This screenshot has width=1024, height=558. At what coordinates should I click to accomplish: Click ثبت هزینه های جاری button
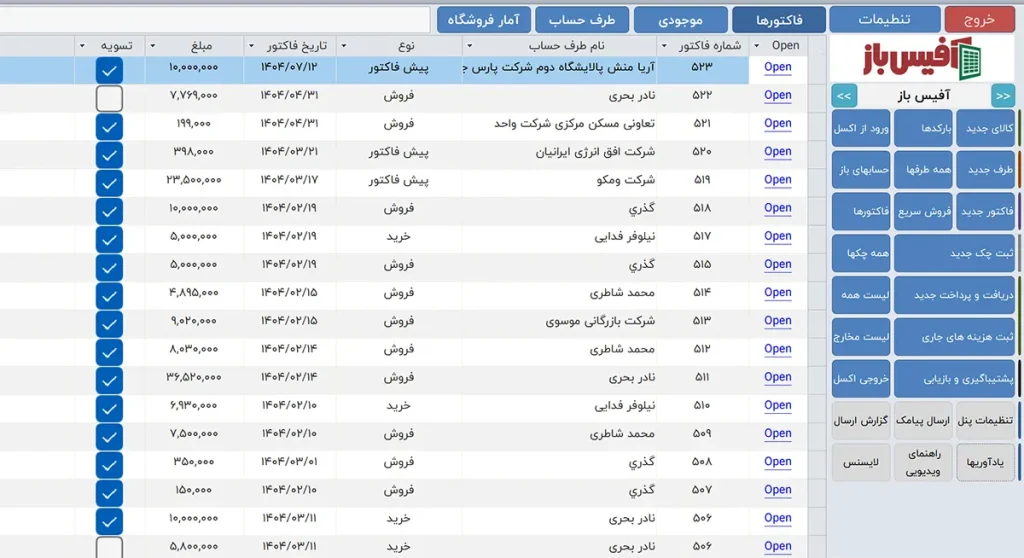955,337
